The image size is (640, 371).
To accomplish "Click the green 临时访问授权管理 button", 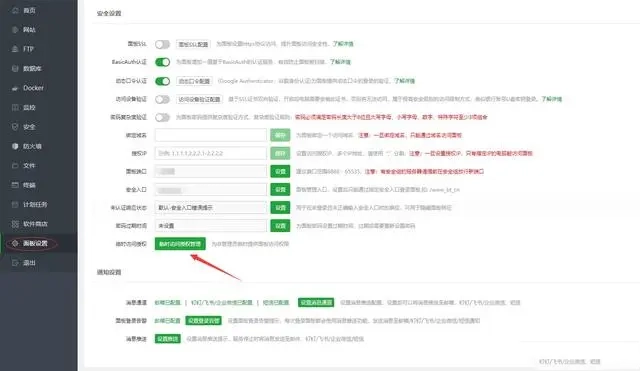I will point(180,244).
